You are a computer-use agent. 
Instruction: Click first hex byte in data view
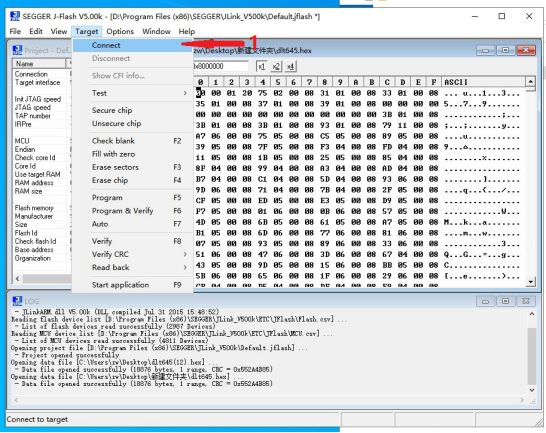point(200,93)
